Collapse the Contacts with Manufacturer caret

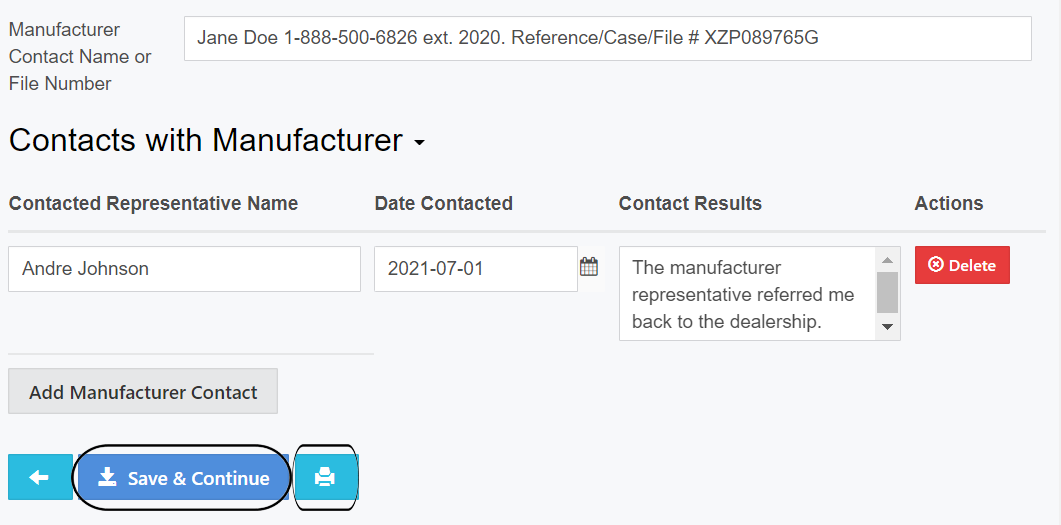419,143
